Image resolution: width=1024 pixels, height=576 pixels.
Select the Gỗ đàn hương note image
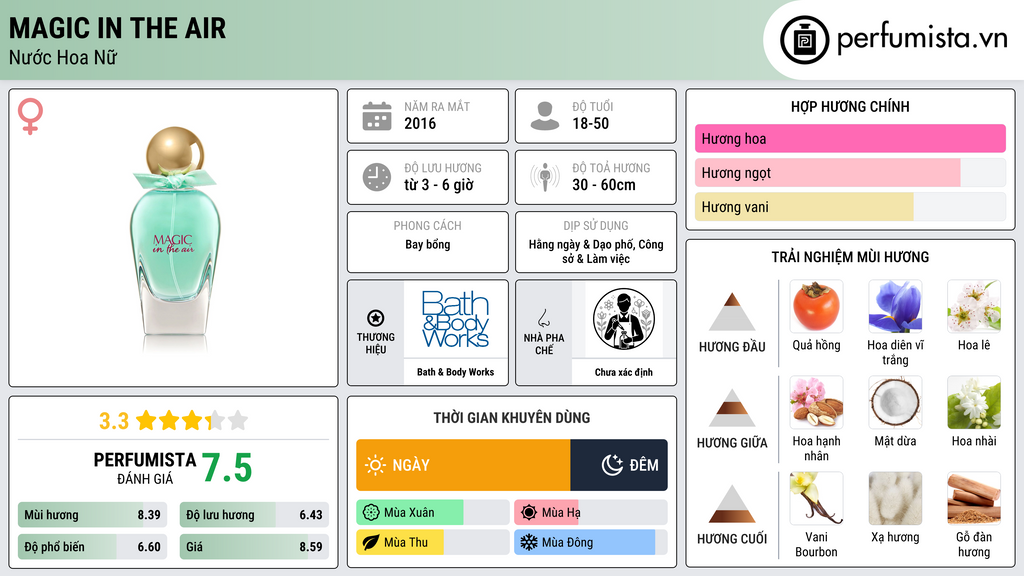[x=974, y=499]
